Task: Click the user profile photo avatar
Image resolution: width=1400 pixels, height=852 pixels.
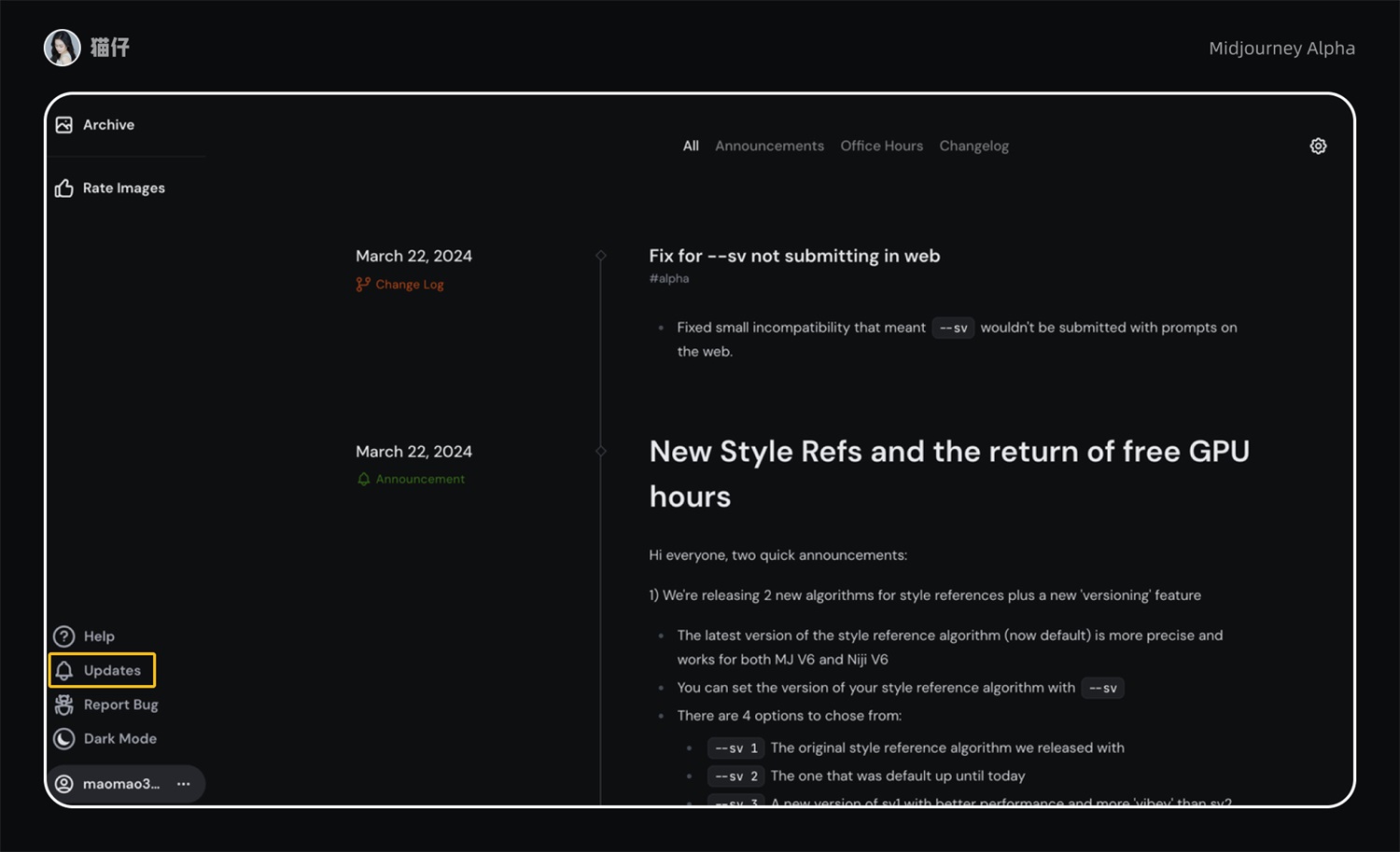Action: coord(63,48)
